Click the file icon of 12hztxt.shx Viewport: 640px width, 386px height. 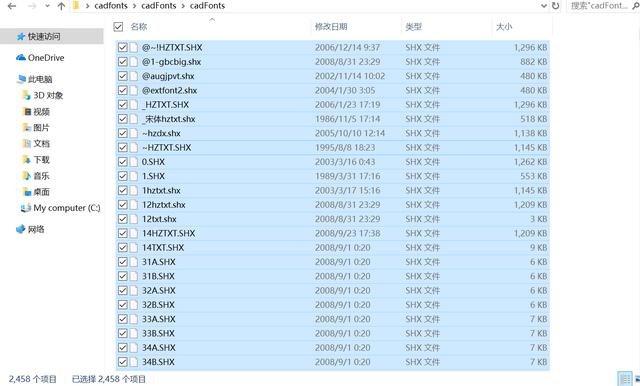pos(134,204)
